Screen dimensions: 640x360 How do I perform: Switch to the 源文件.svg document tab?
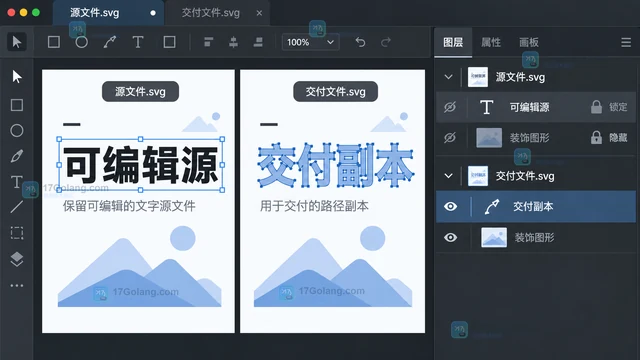click(108, 13)
